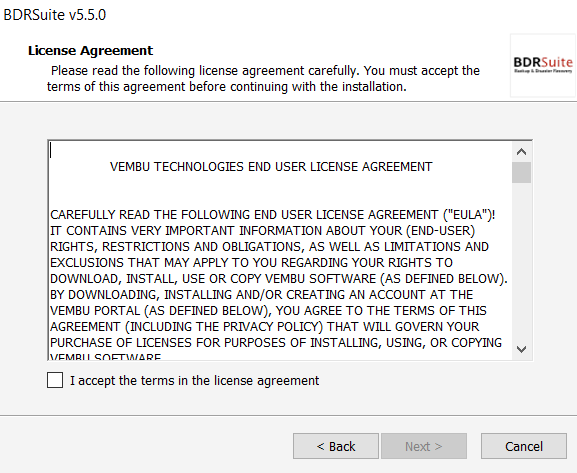Cancel the BDRSuite installation
The height and width of the screenshot is (473, 577).
(x=524, y=446)
